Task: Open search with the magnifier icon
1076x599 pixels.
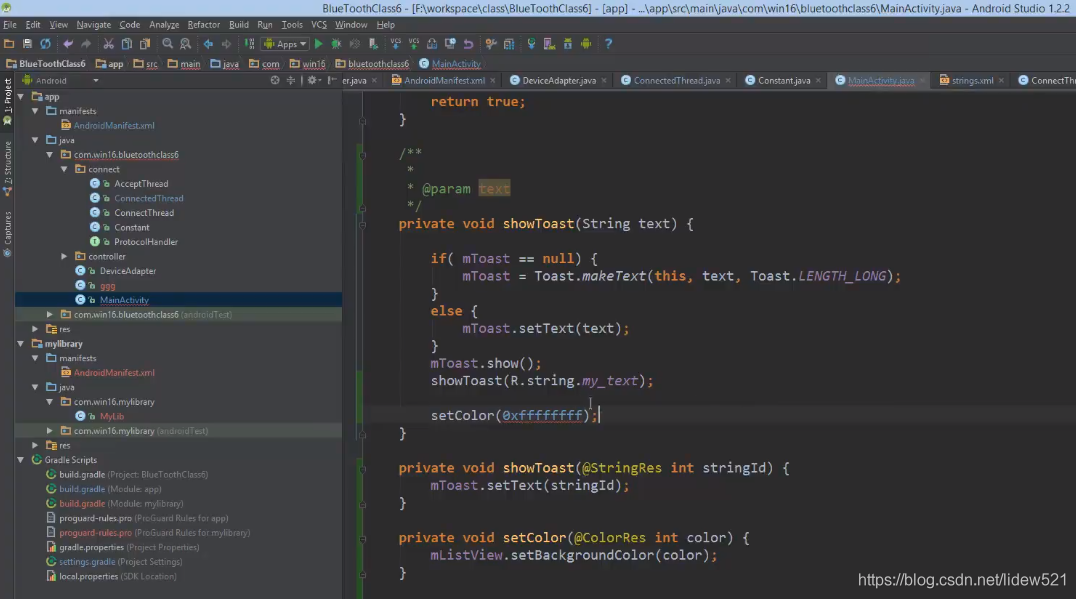Action: click(x=170, y=44)
